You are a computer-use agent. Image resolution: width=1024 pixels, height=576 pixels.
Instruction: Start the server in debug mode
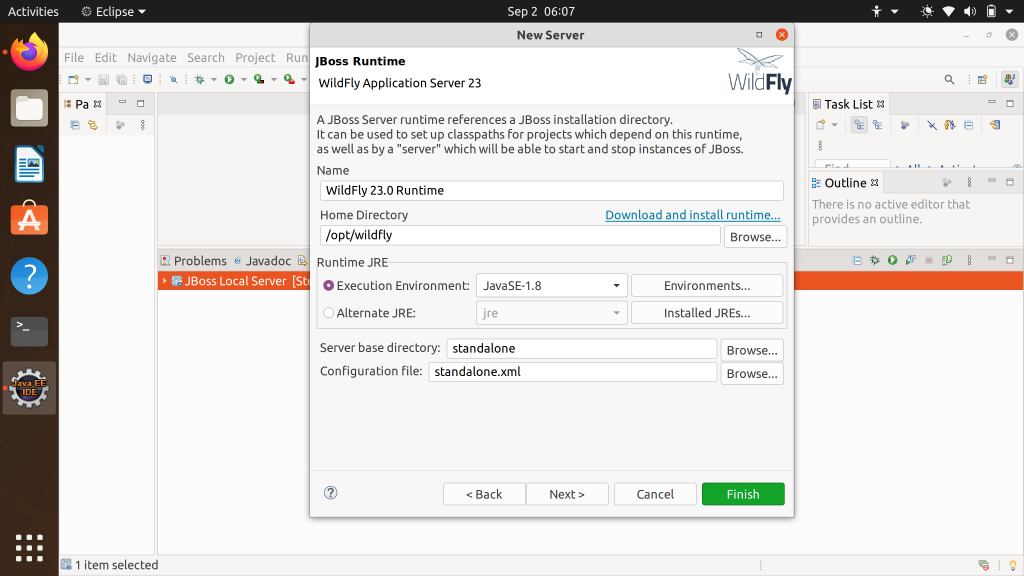pos(874,261)
